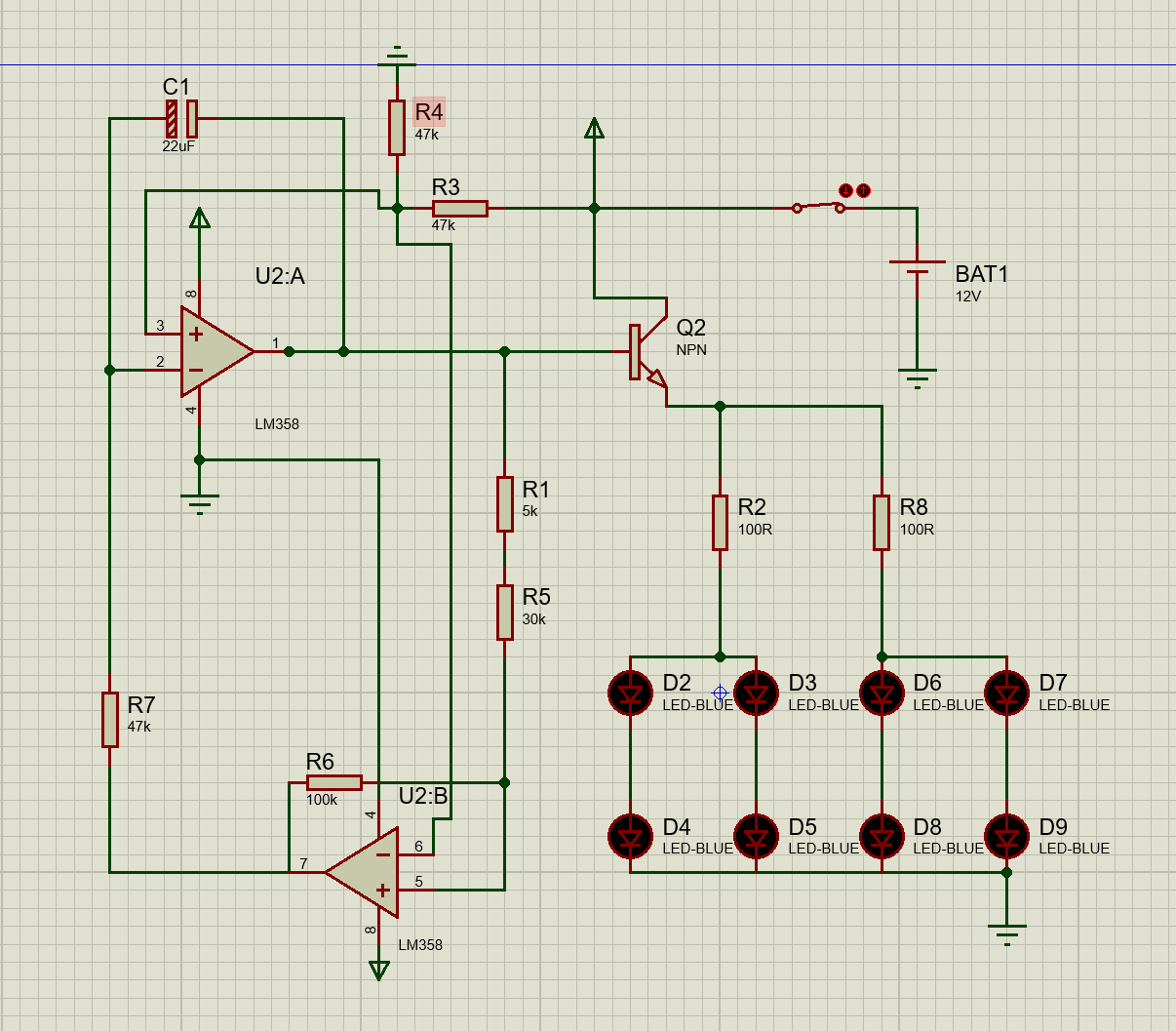Screen dimensions: 1176x1031
Task: Select blue LED D8
Action: (x=882, y=837)
